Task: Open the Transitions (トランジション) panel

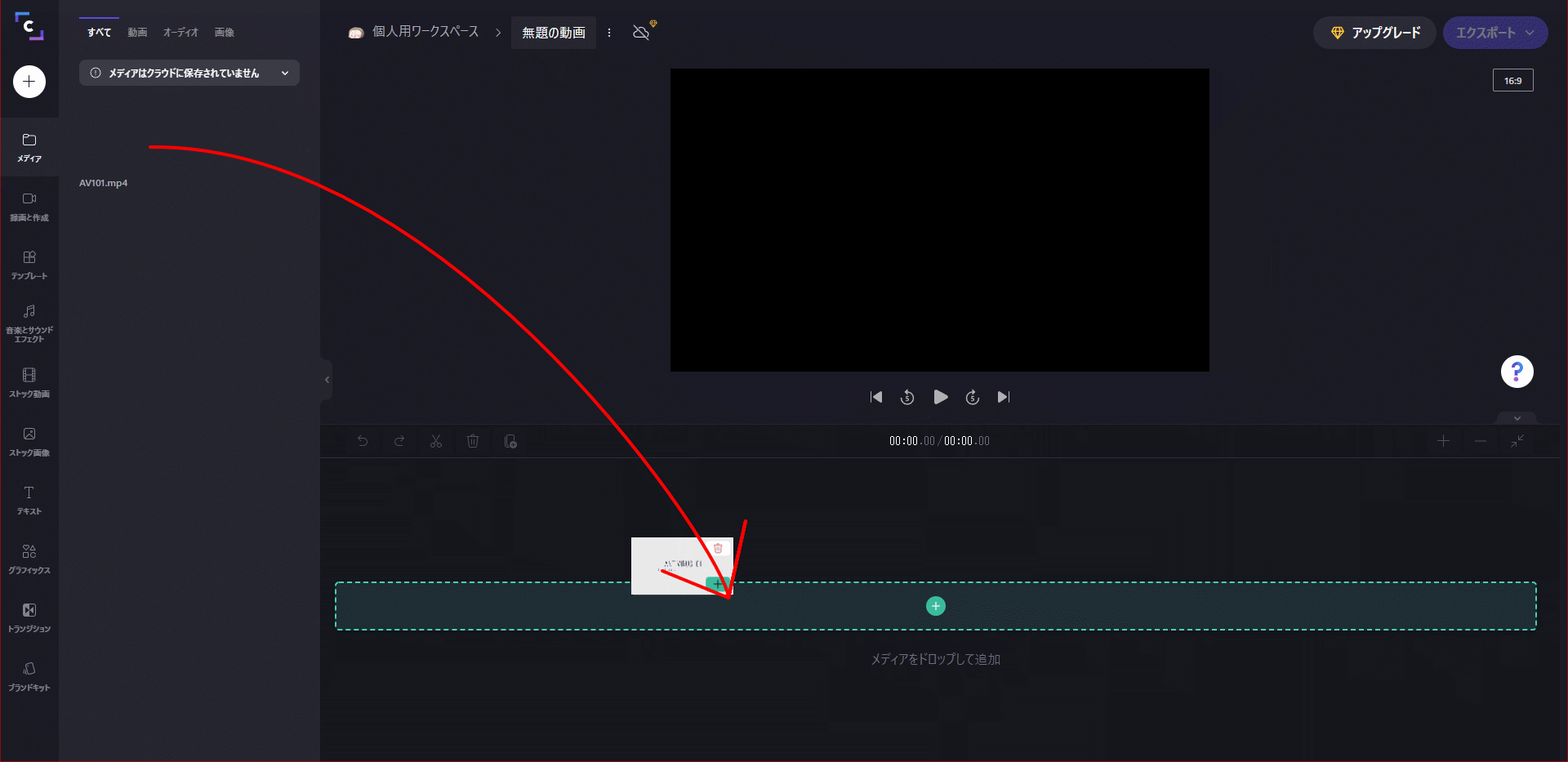Action: [29, 617]
